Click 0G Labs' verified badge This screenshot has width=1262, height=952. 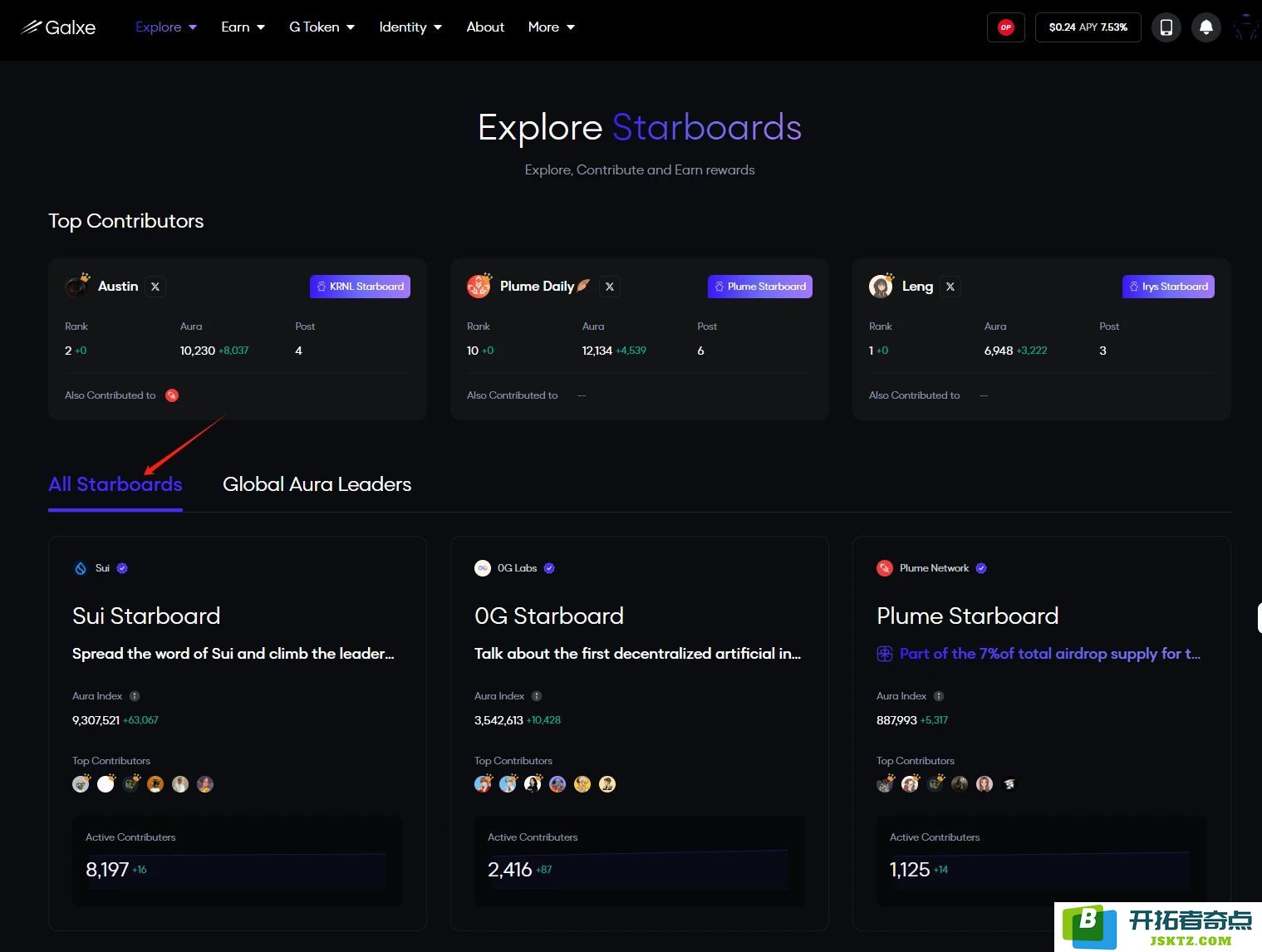549,568
